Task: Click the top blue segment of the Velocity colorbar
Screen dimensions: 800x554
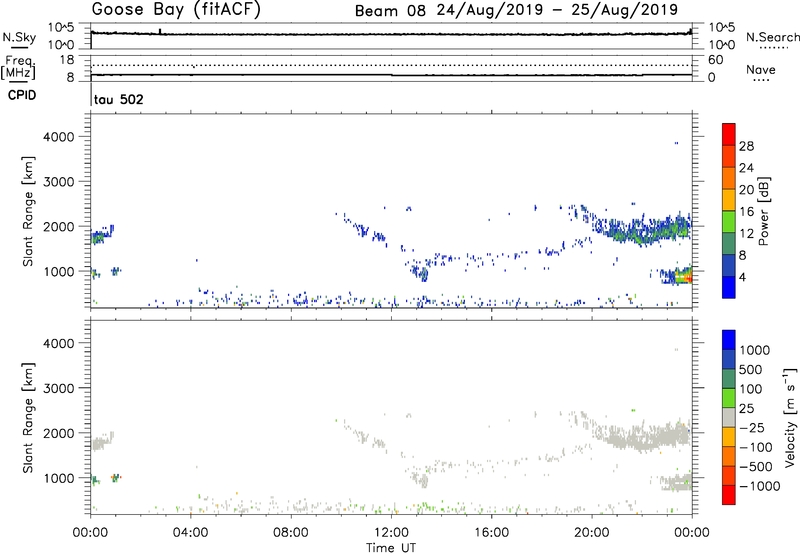Action: 729,340
